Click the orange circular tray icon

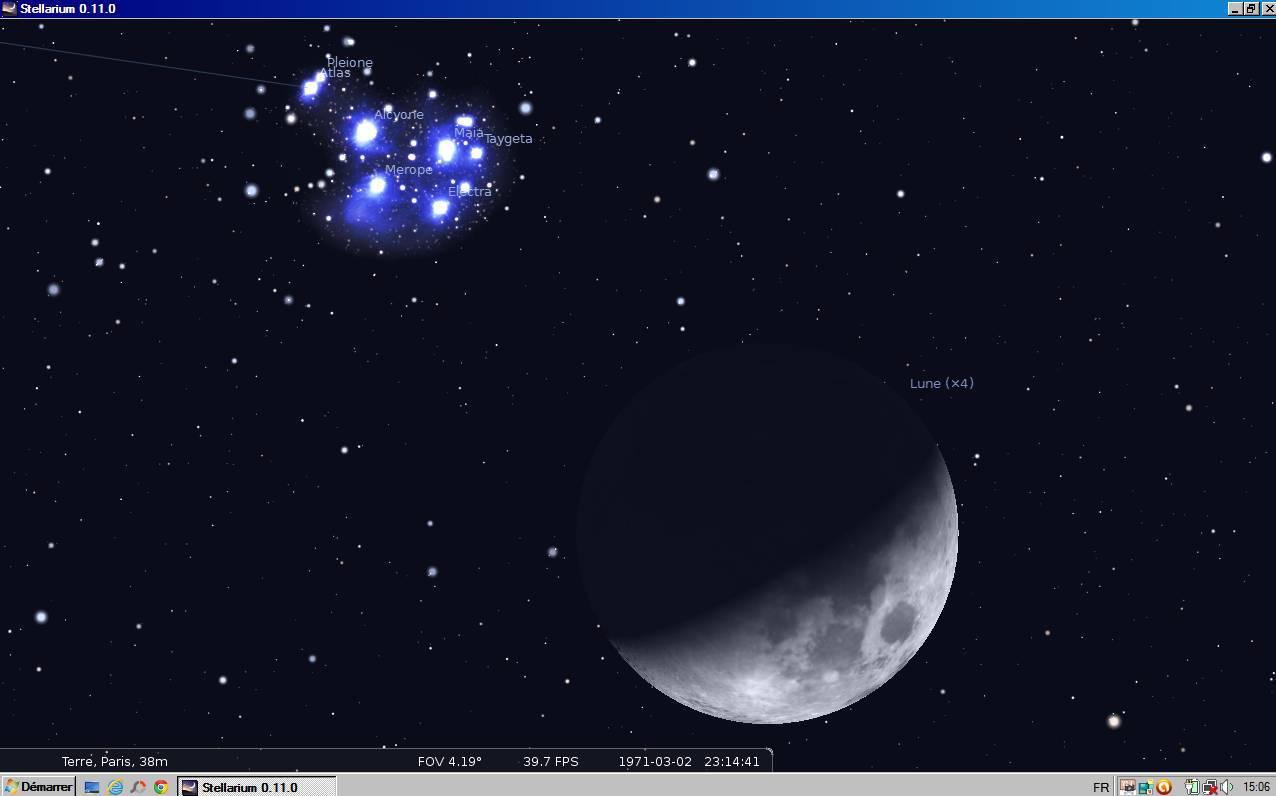(1163, 787)
